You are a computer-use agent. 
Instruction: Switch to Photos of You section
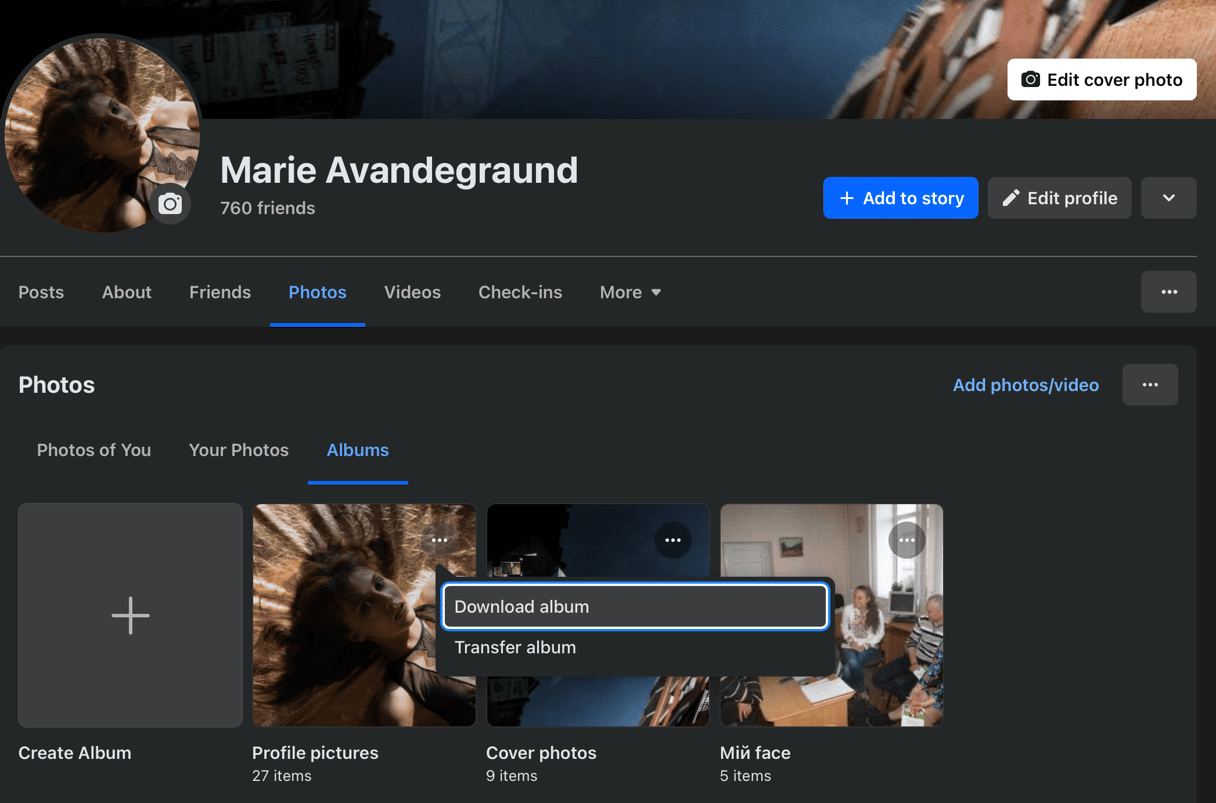coord(94,450)
